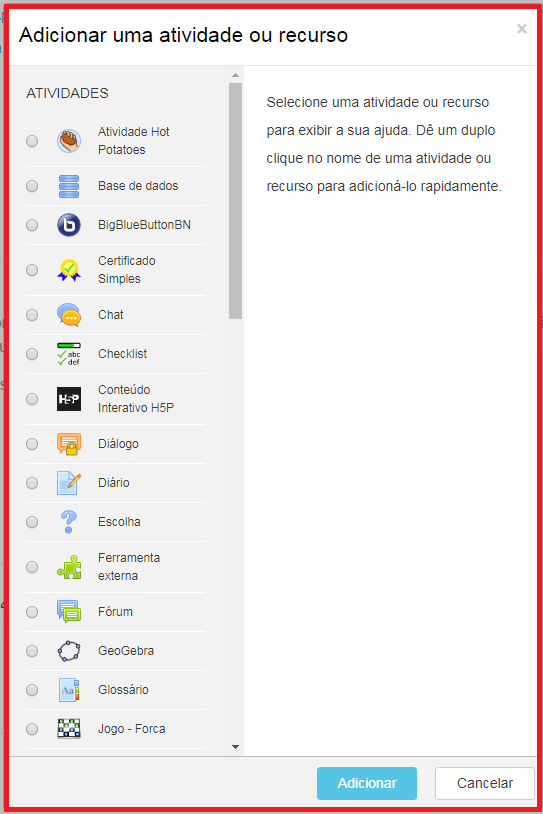Click the Diário activity label

click(x=114, y=483)
